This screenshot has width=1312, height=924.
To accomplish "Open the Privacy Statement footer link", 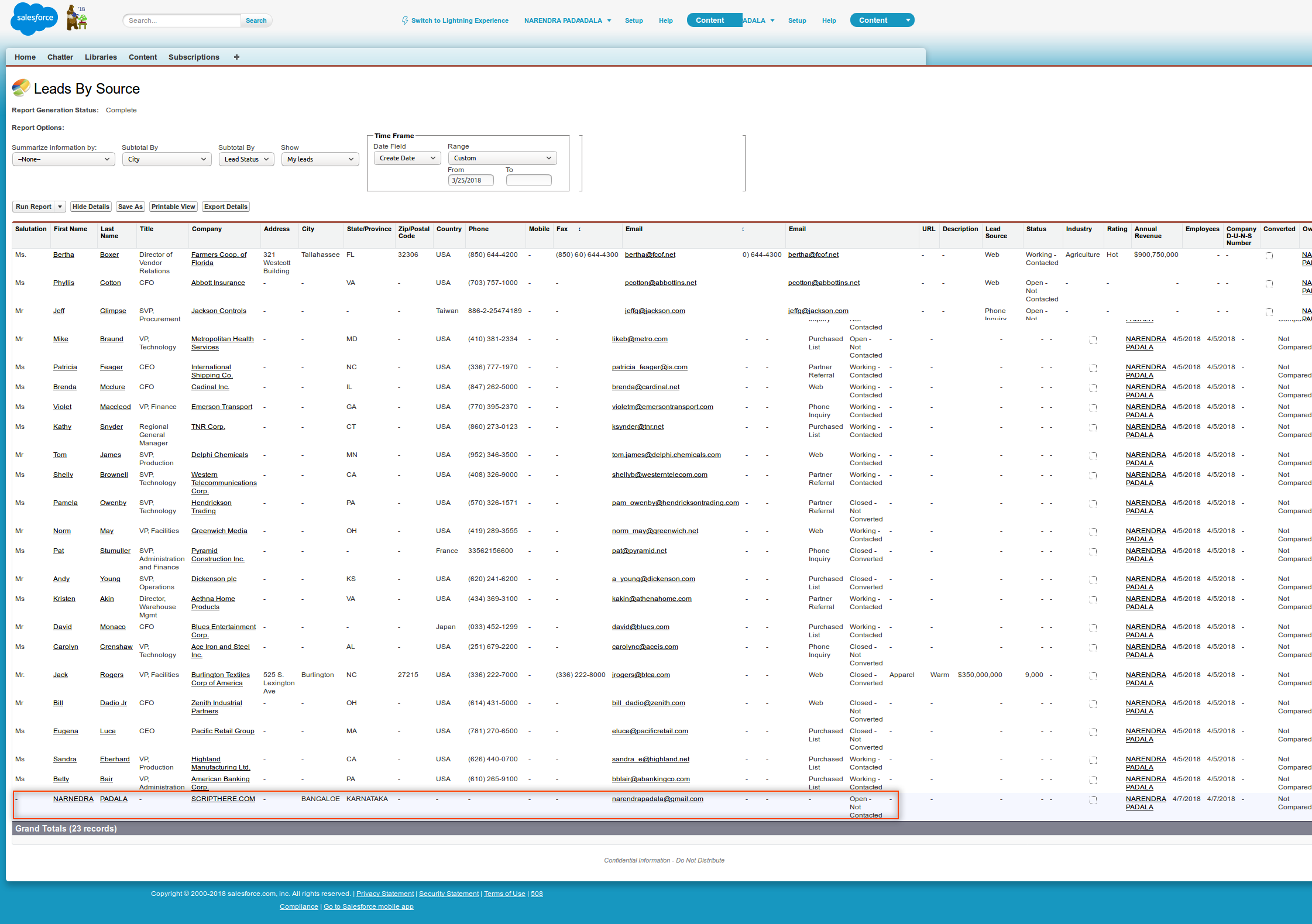I will (385, 894).
